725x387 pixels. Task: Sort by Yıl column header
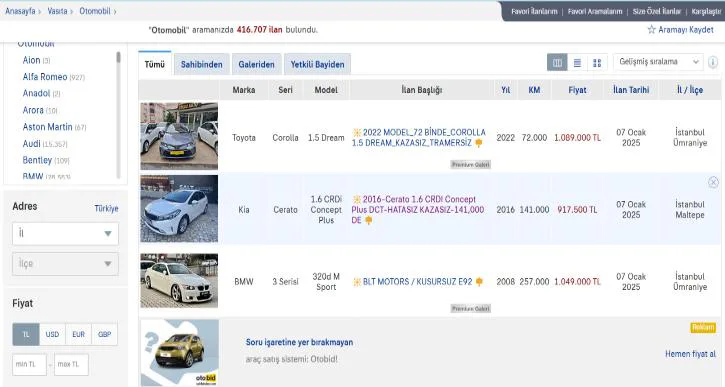click(x=505, y=90)
